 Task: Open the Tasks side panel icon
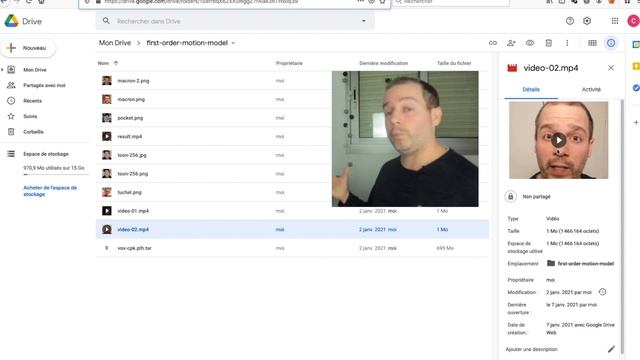[636, 88]
